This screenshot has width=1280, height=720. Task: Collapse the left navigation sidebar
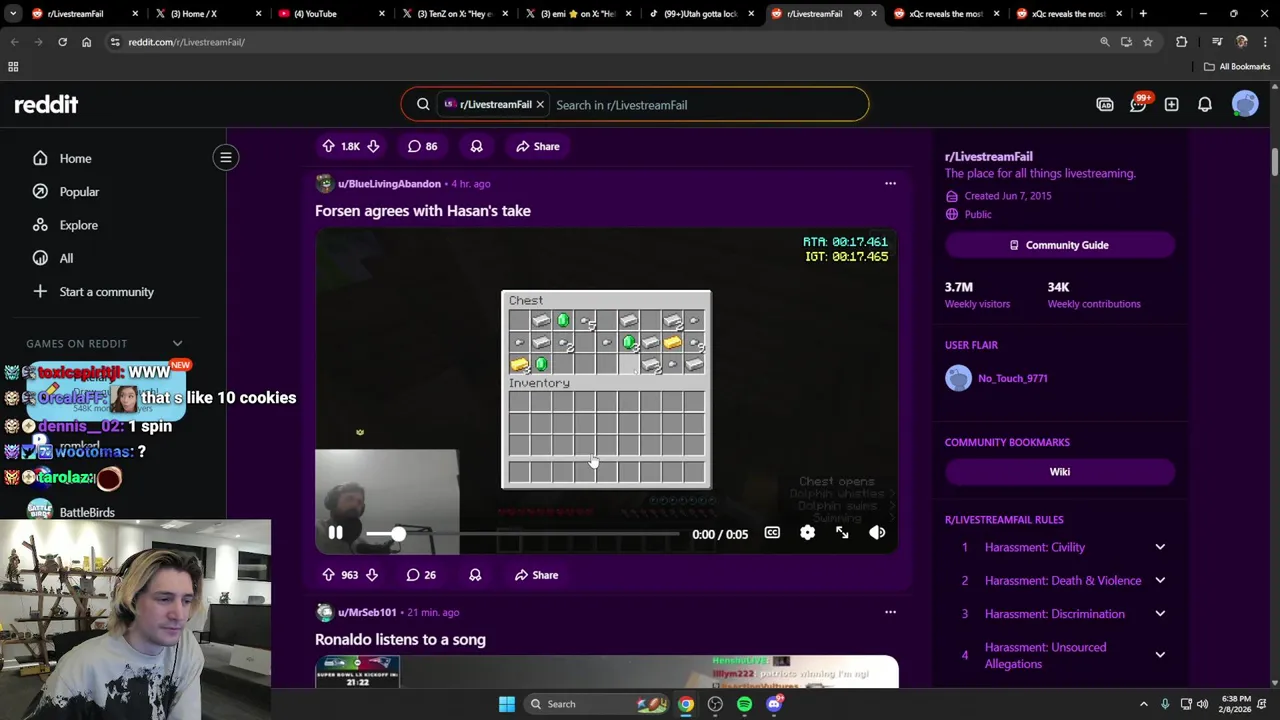pyautogui.click(x=226, y=157)
